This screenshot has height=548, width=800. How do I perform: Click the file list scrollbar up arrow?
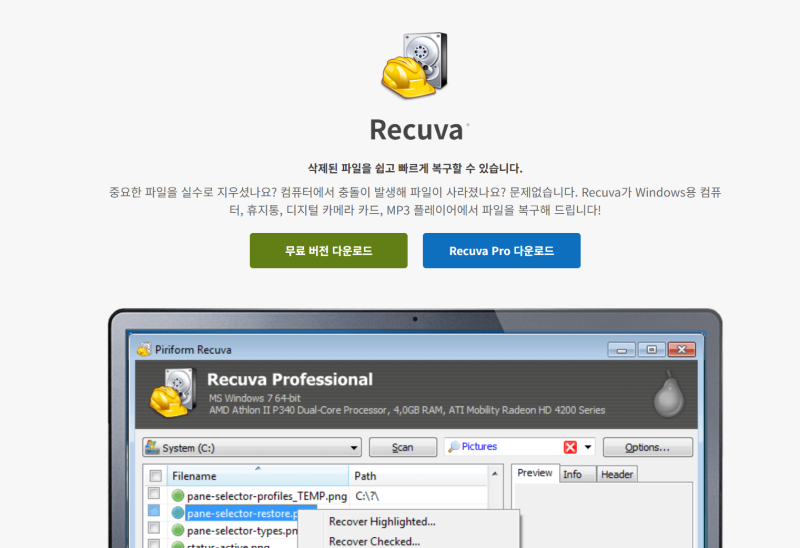click(494, 474)
